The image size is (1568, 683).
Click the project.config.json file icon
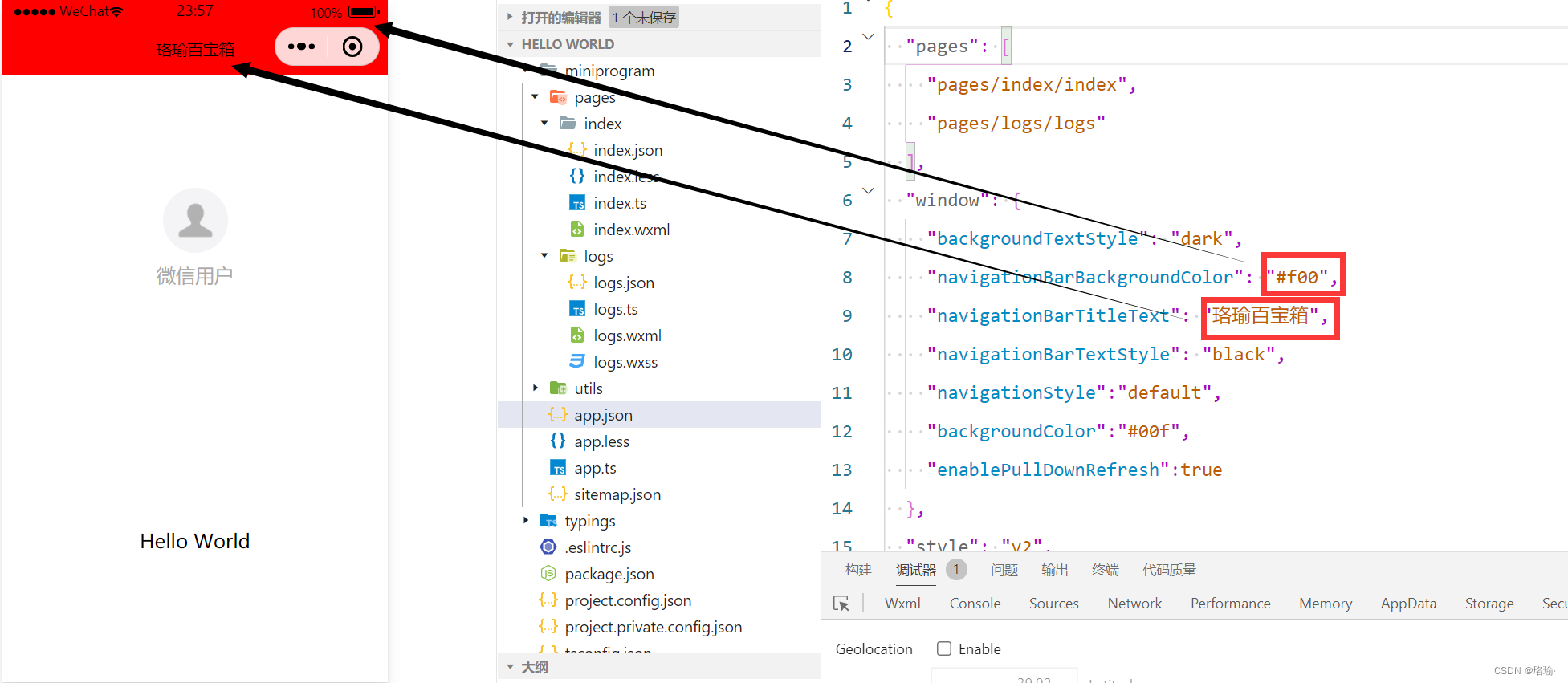548,600
